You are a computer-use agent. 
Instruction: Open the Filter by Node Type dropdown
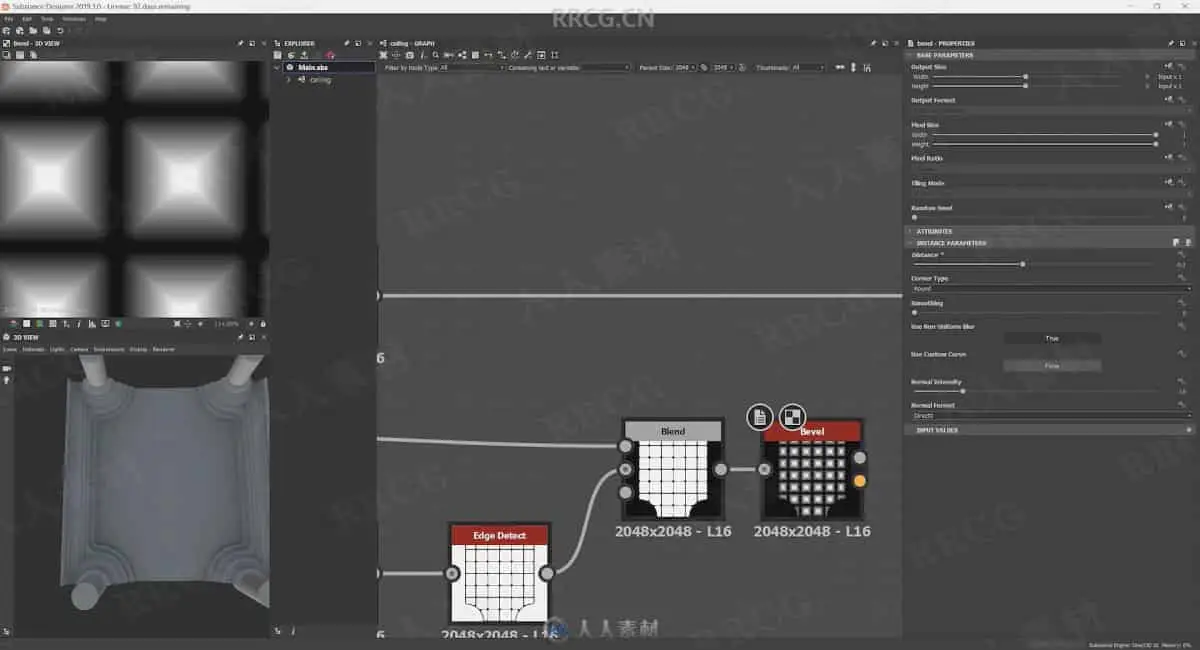(472, 67)
